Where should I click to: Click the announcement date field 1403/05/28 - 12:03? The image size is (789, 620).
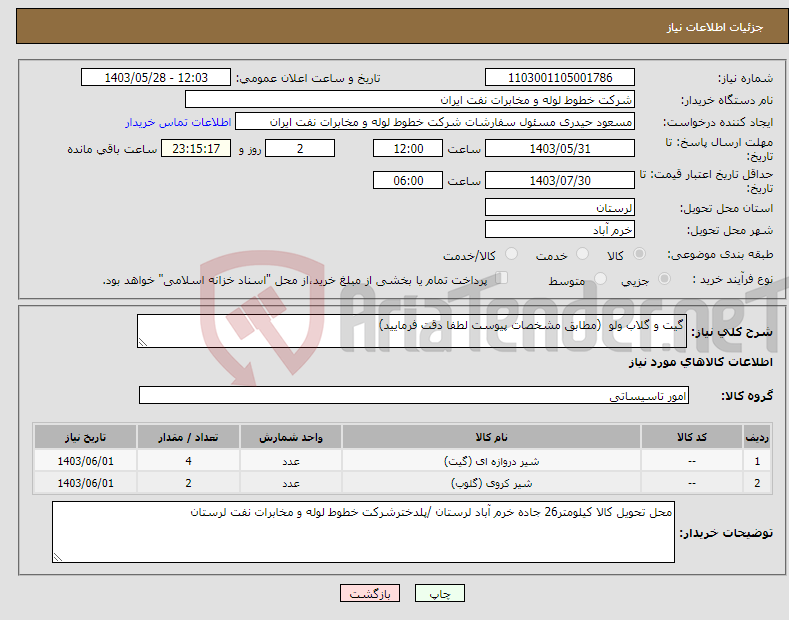click(156, 78)
